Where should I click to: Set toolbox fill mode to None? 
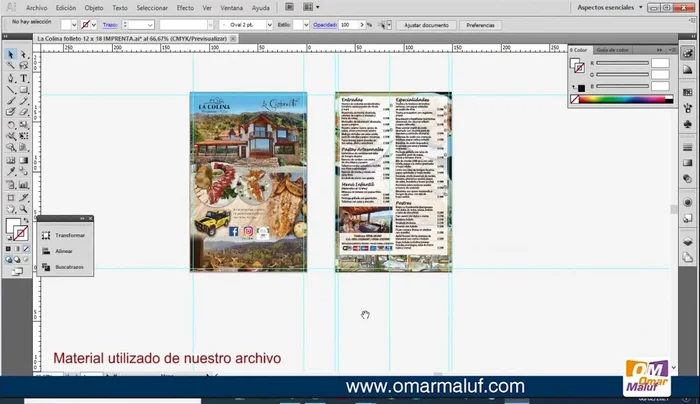coord(26,249)
